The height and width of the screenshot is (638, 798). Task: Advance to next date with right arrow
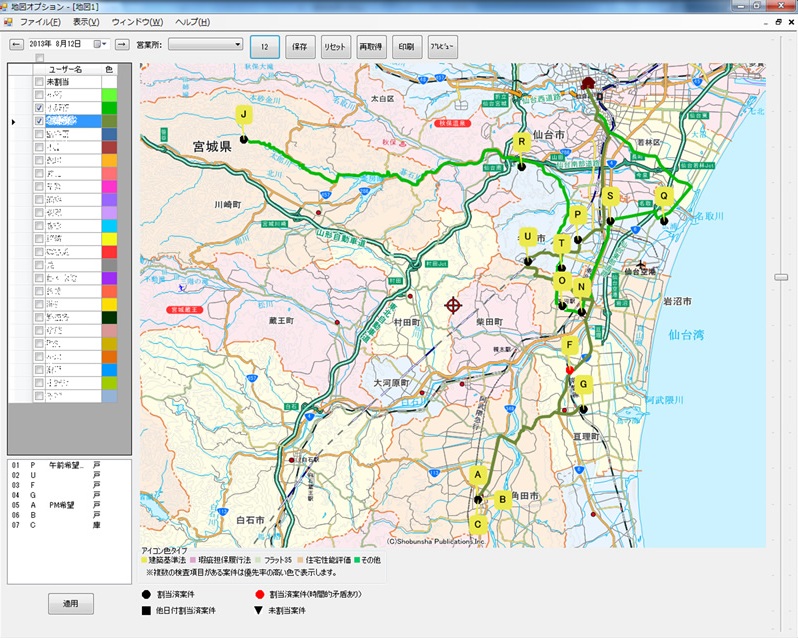(x=121, y=45)
